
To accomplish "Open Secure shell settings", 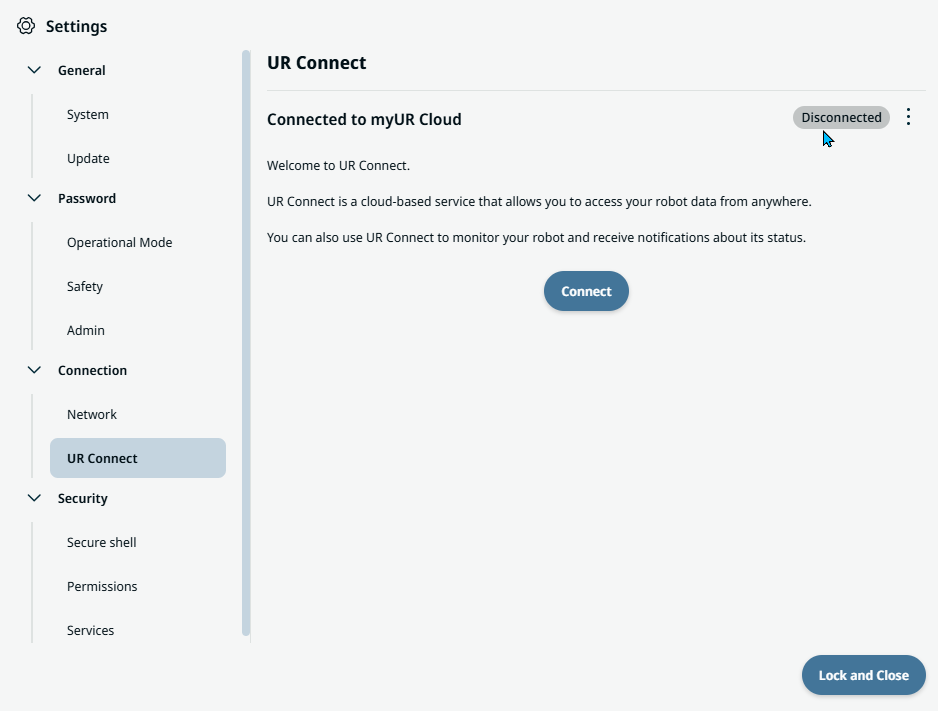I will pyautogui.click(x=102, y=542).
